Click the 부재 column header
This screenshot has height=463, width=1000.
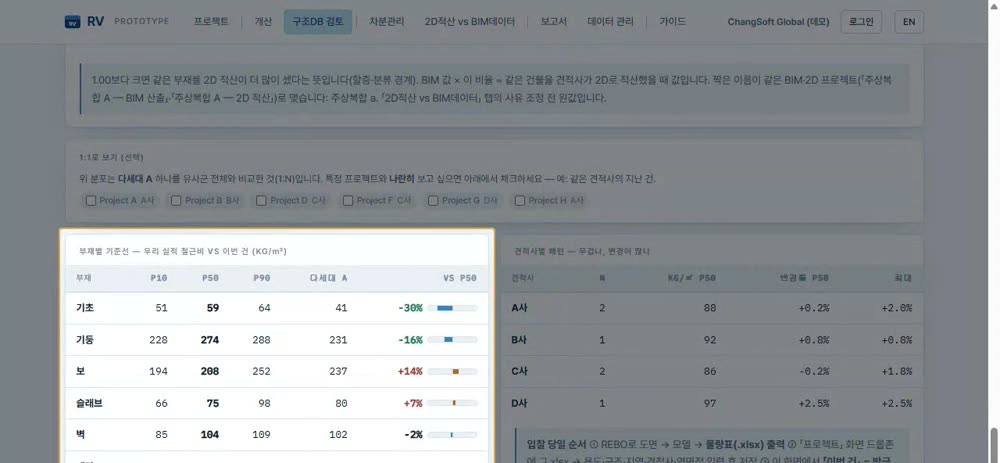[83, 278]
